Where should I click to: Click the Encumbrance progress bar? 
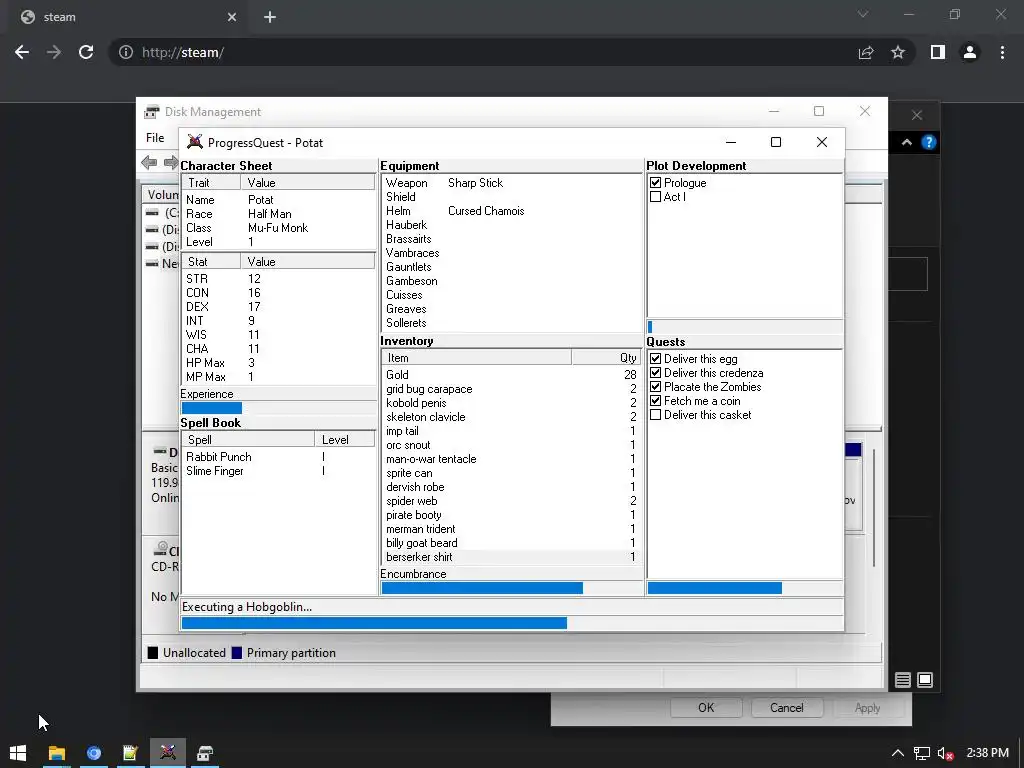(511, 588)
